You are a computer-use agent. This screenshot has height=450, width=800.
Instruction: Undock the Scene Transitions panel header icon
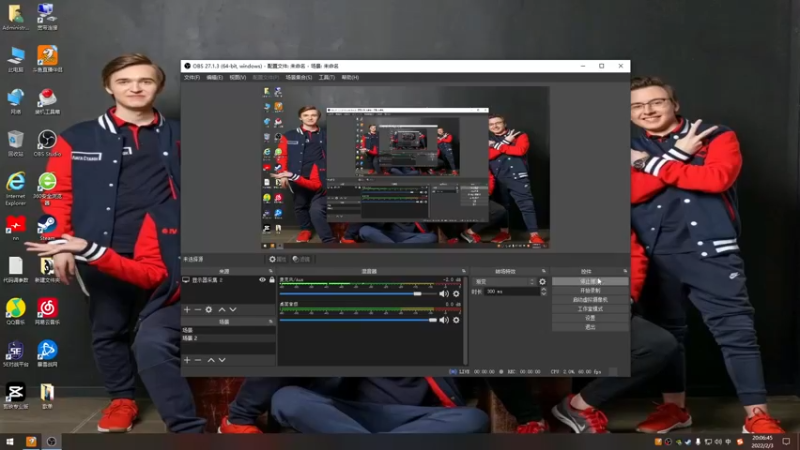[543, 271]
